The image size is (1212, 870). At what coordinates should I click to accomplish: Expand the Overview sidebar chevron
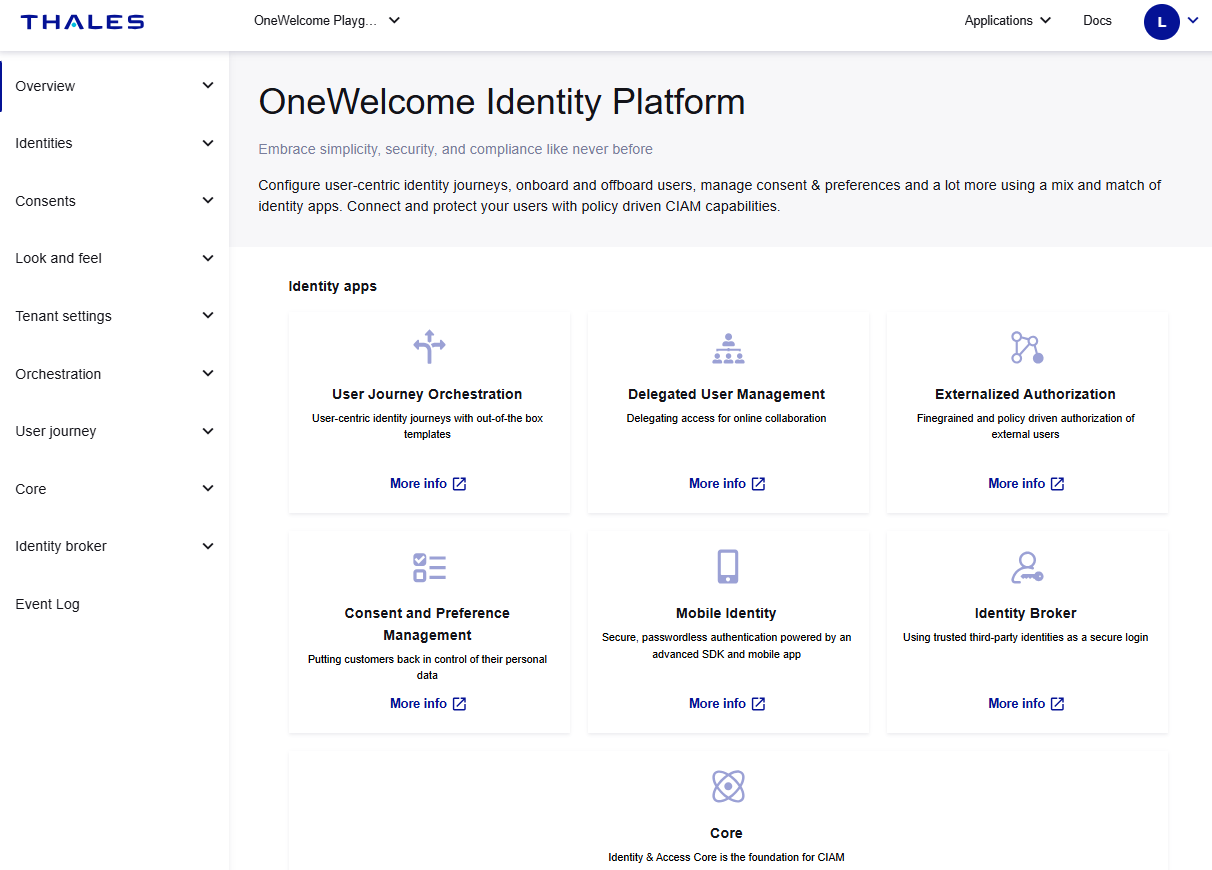tap(208, 86)
